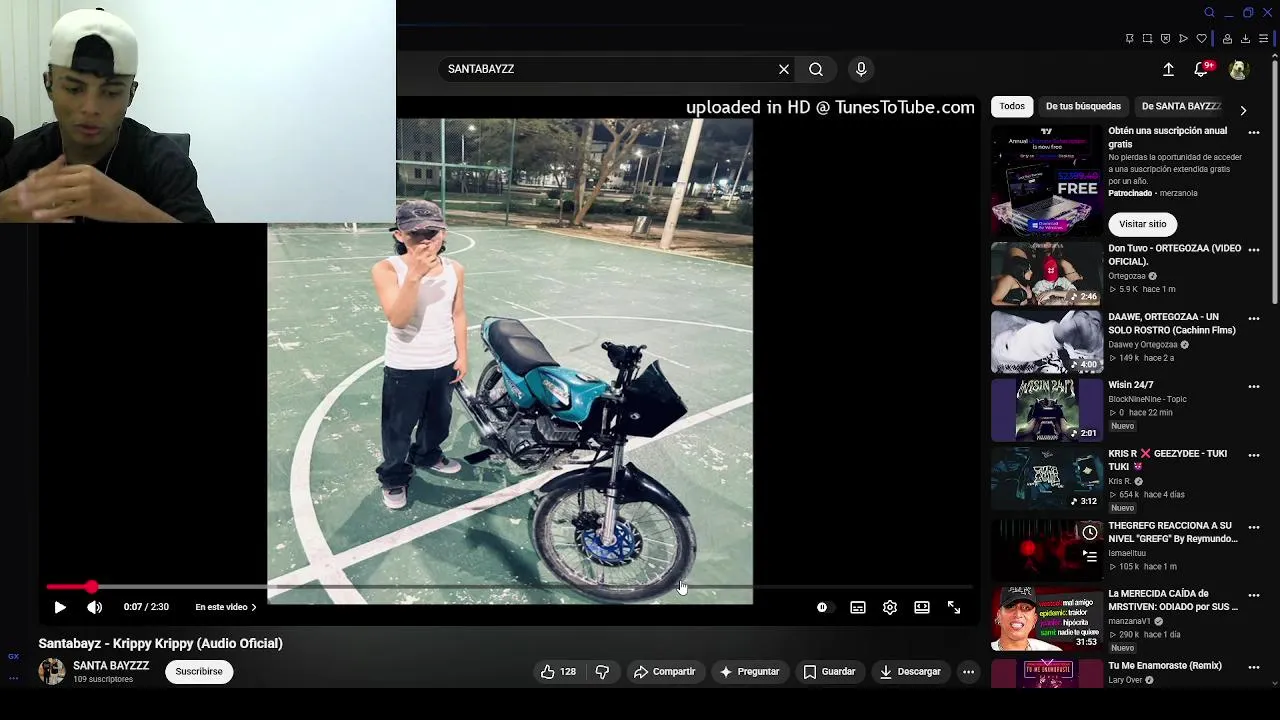This screenshot has height=720, width=1280.
Task: Open 'DAAWE, ORTEGOZAA - UN SOLO ROSTRO' title
Action: click(x=1172, y=324)
